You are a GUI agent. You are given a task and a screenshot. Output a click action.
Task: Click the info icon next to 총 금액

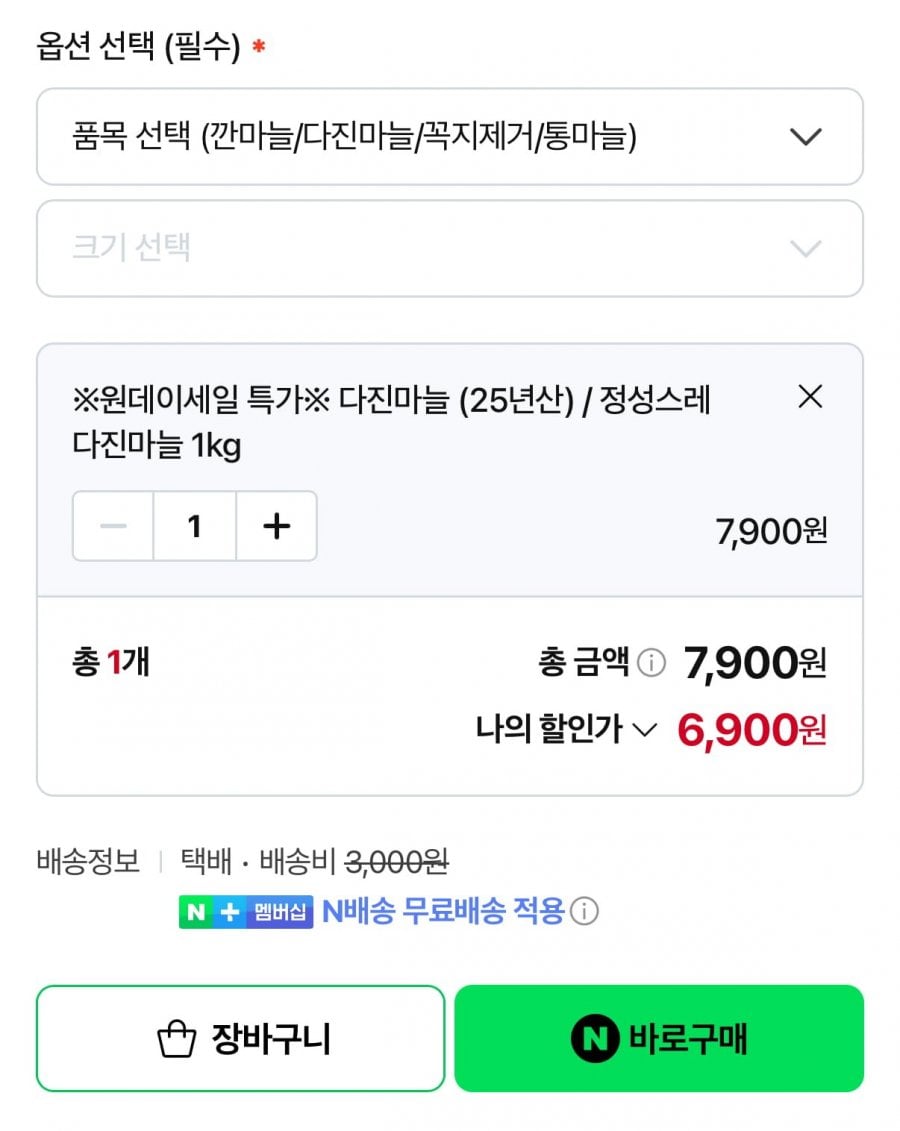coord(651,662)
